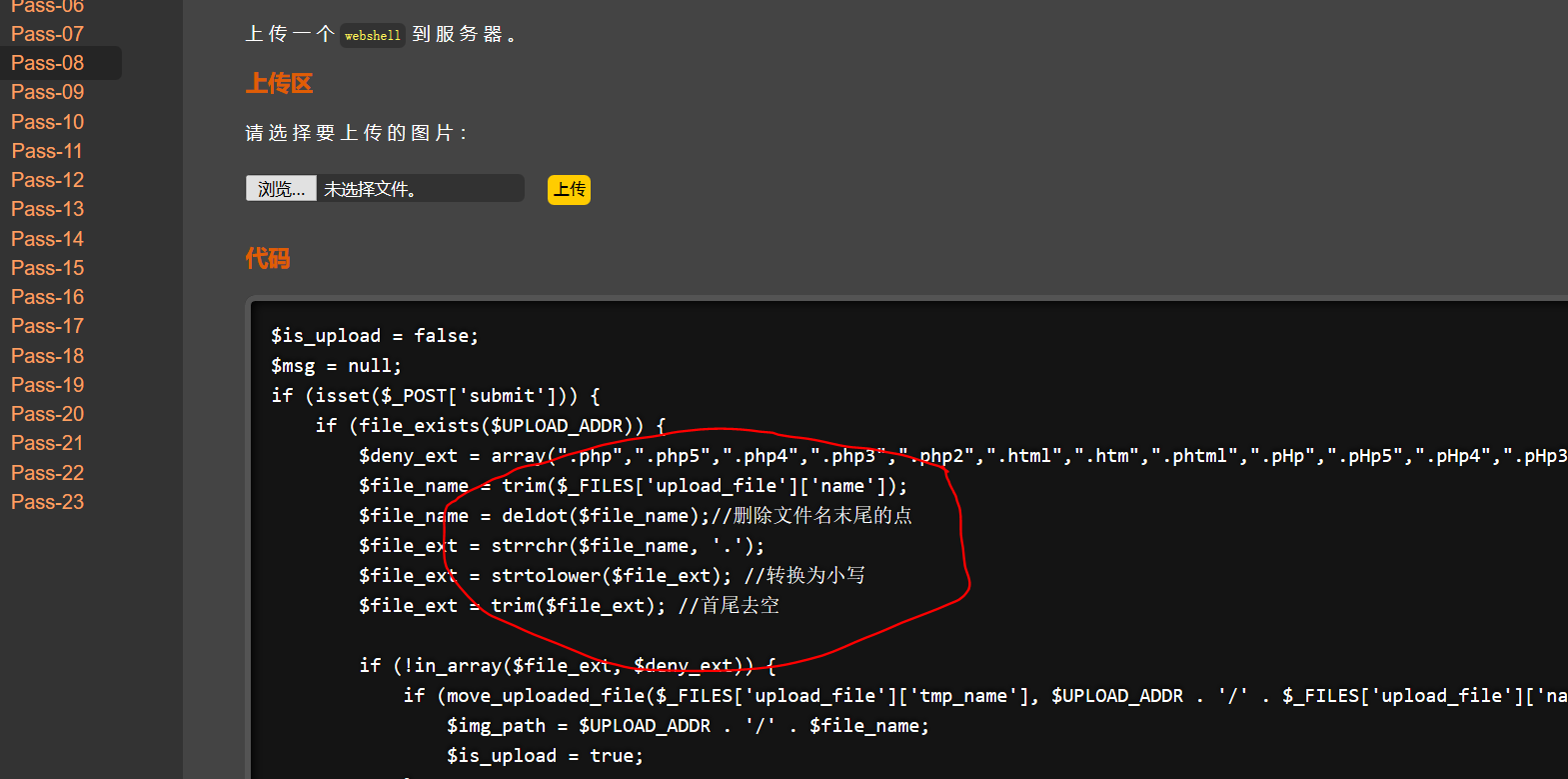Click the strtolower($file_ext) code line
This screenshot has width=1568, height=779.
[612, 576]
